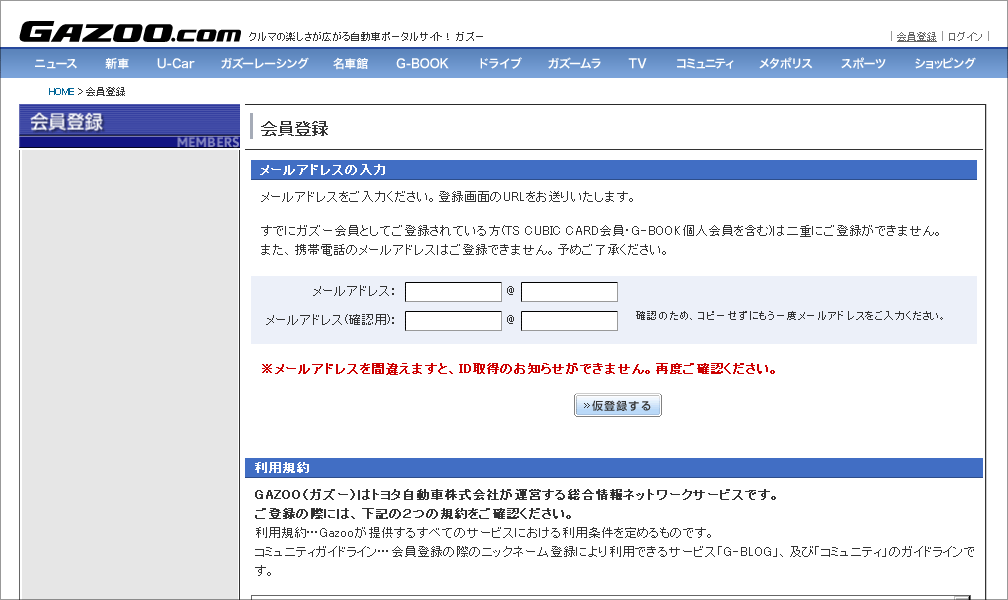Follow the HOME breadcrumb link
The image size is (1008, 600).
pyautogui.click(x=61, y=92)
